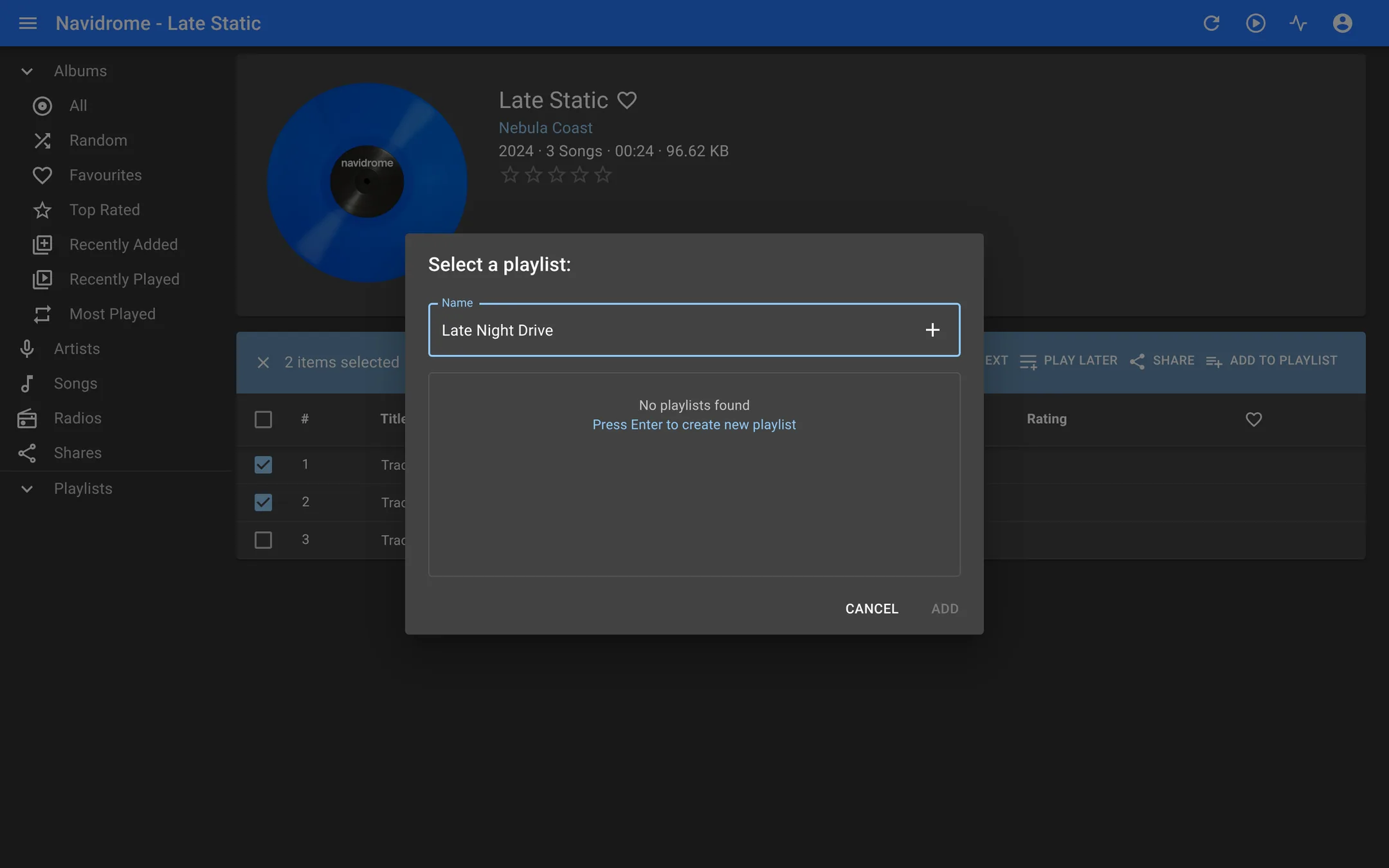Click the Late Static album cover

click(367, 183)
